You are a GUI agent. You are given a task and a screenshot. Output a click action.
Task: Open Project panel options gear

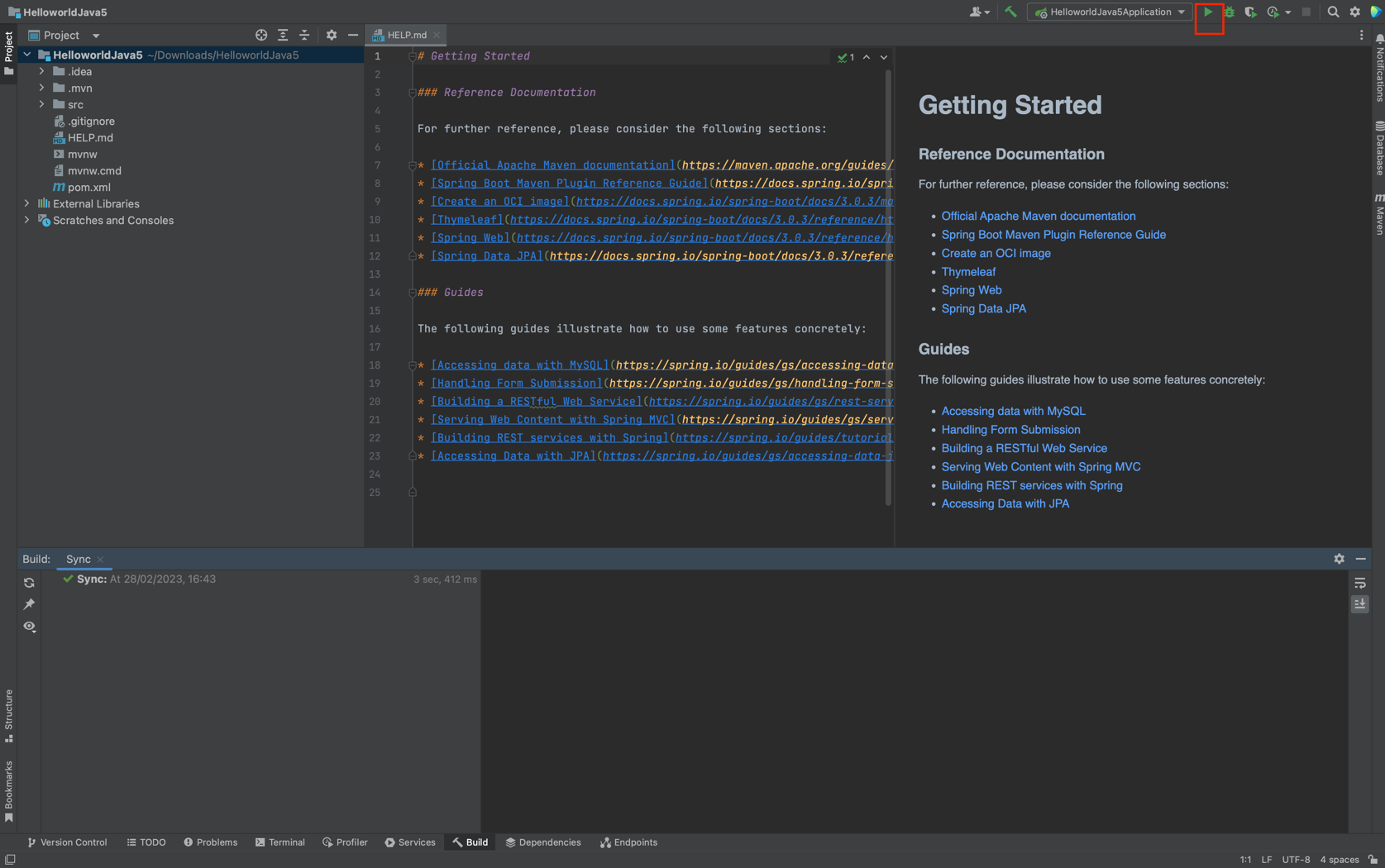[332, 35]
